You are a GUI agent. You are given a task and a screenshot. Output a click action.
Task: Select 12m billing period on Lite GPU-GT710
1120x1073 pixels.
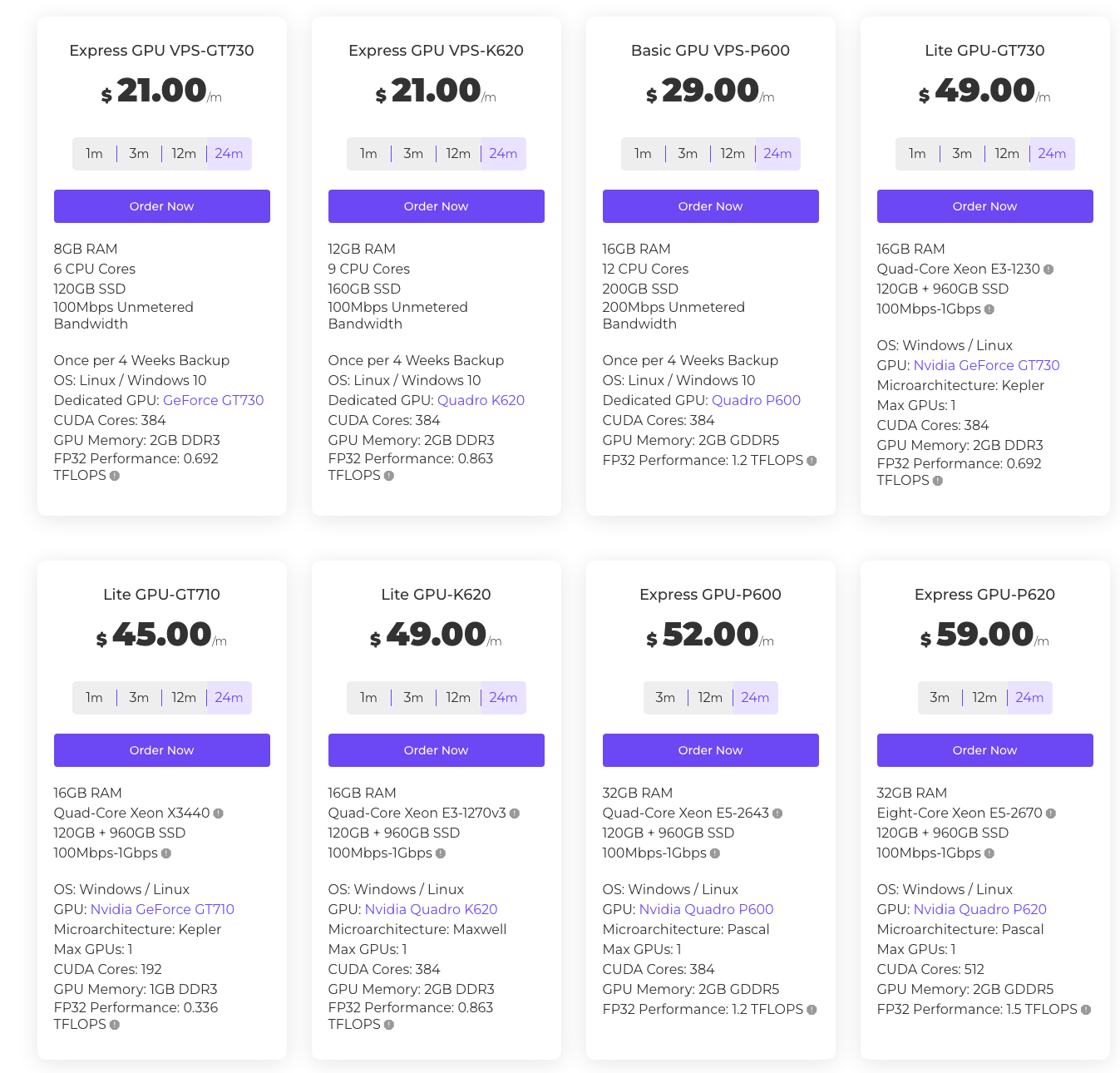coord(184,697)
